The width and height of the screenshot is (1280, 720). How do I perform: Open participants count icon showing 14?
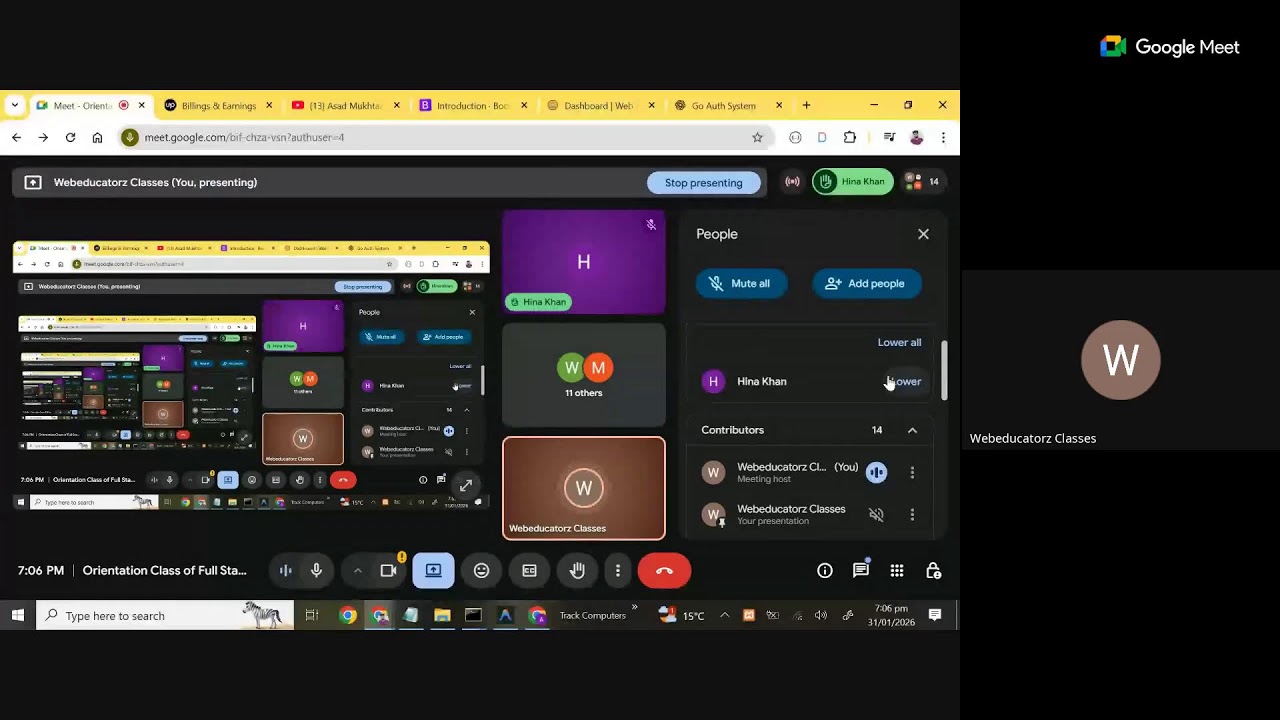coord(921,182)
